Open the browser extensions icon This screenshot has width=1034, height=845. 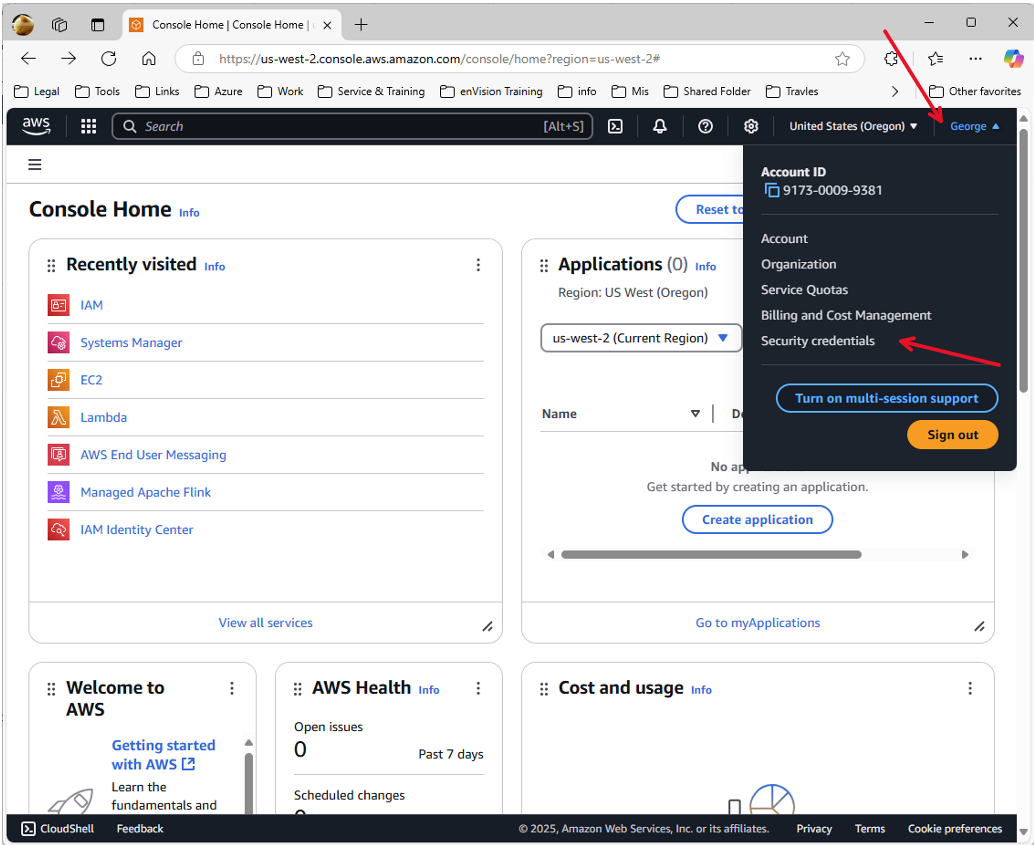click(x=891, y=59)
